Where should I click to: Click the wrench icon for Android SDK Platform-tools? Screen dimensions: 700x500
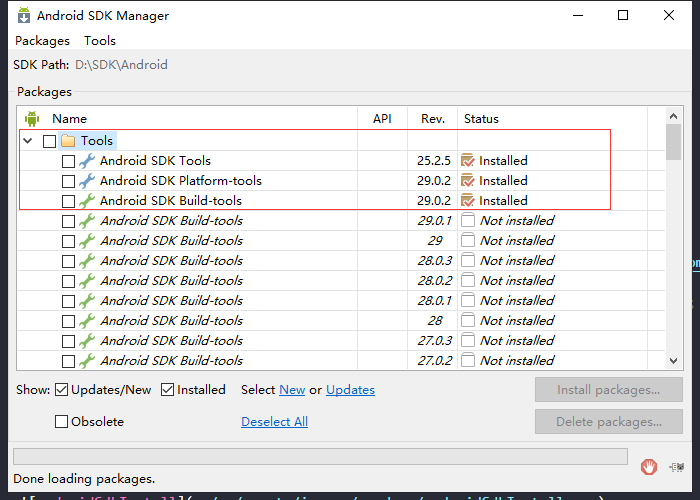(87, 181)
